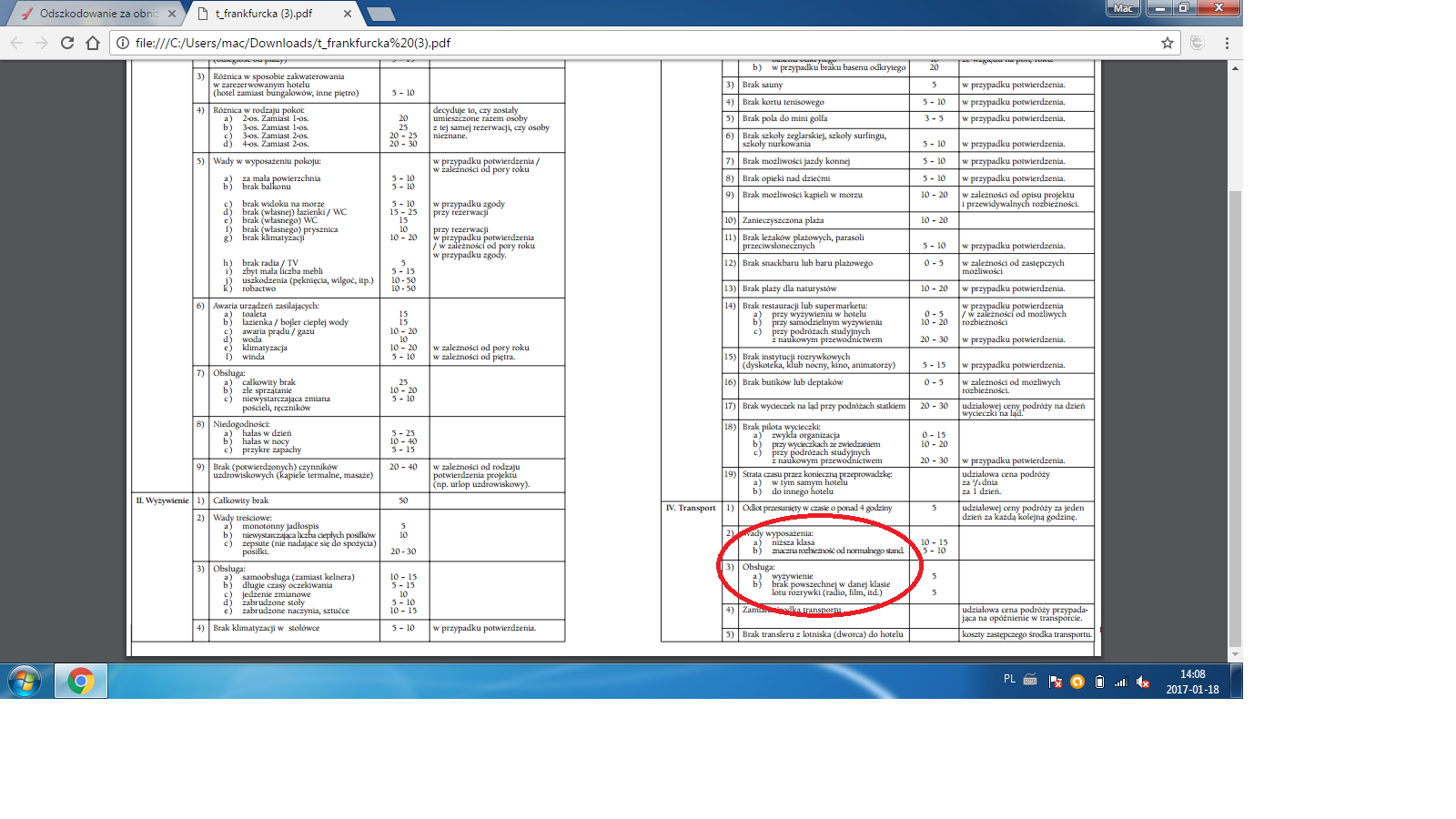
Task: Click the scroll-down arrow of the scrollbar
Action: click(x=1235, y=654)
